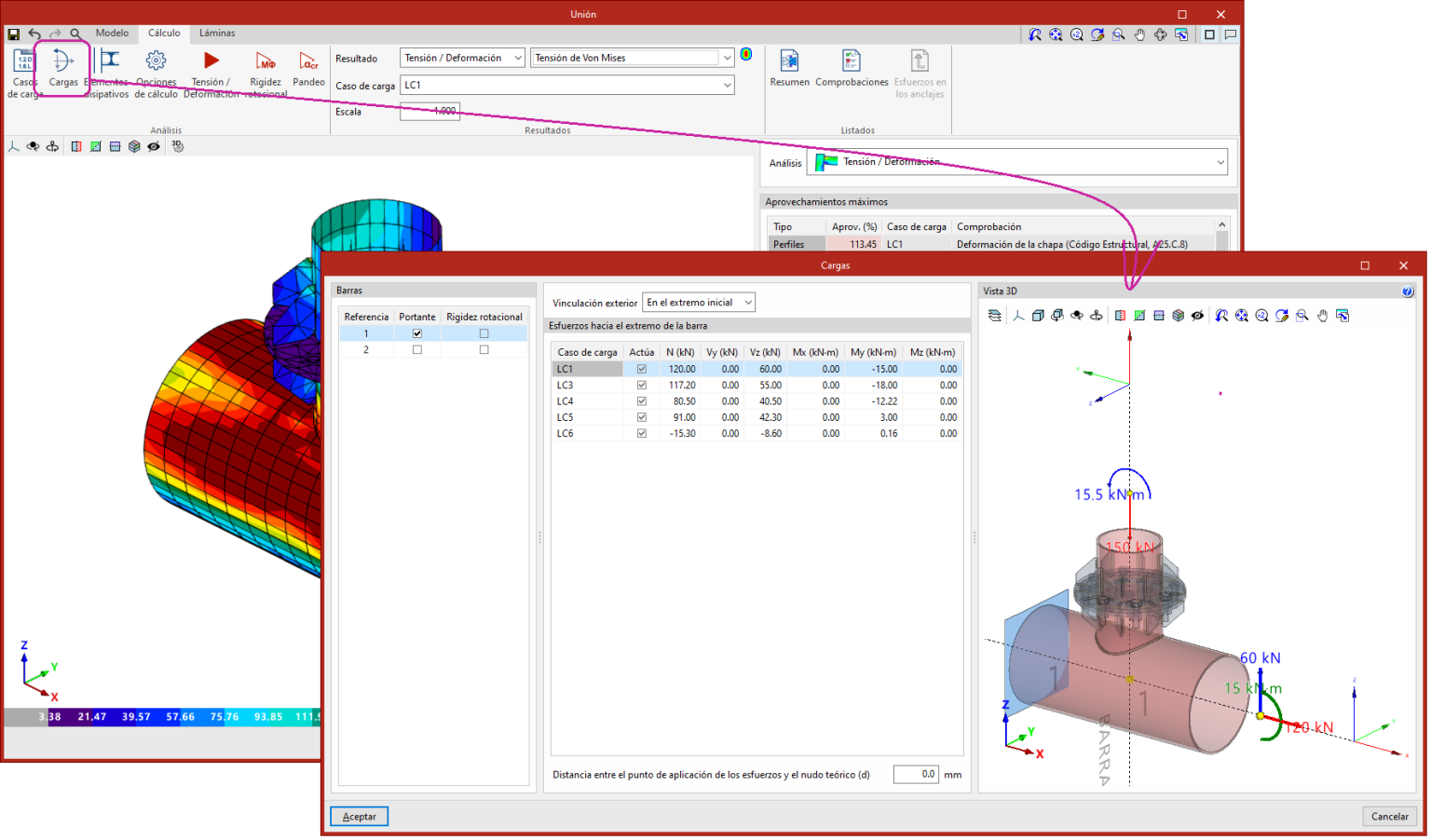Enable Rigidez rotacional for bar 2
The width and height of the screenshot is (1431, 840).
click(x=484, y=350)
